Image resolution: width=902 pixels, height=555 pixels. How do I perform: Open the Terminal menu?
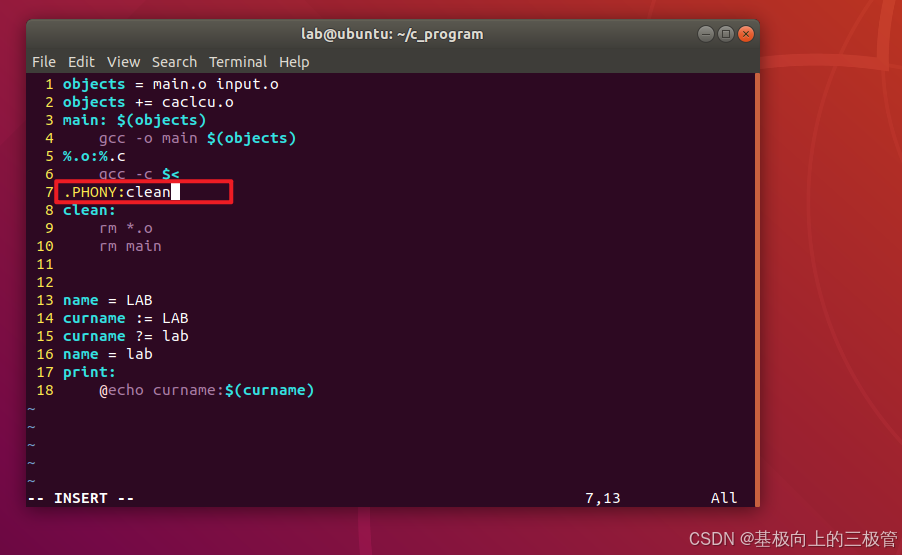(238, 62)
